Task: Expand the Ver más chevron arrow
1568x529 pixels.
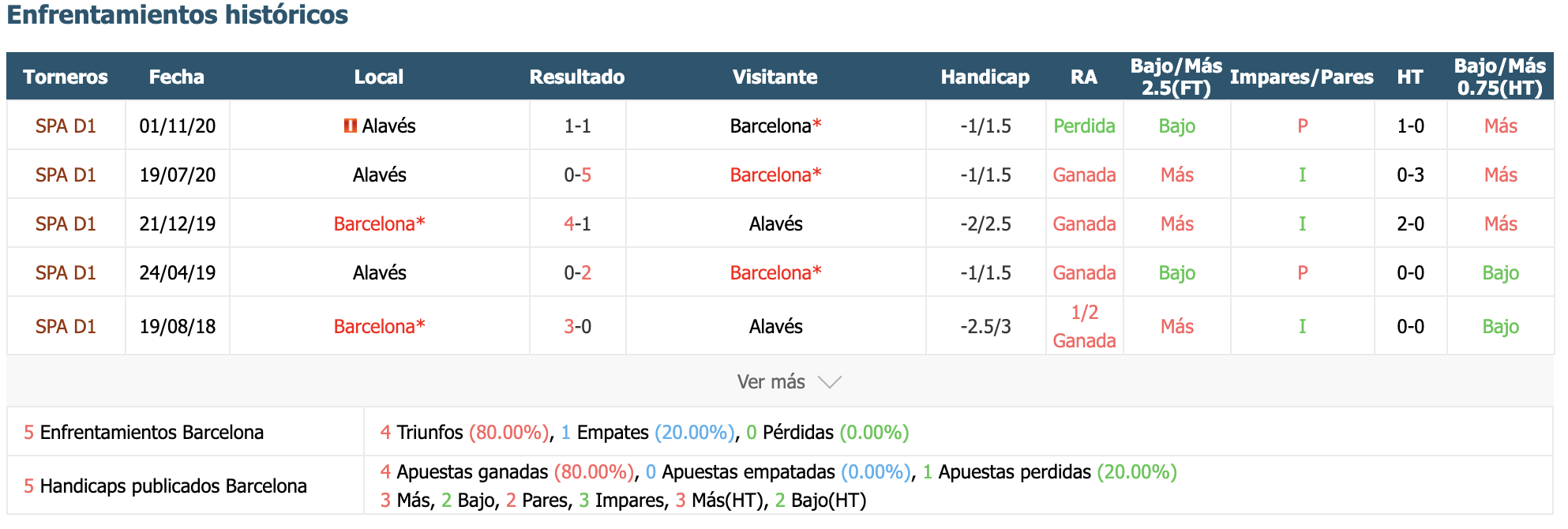Action: tap(830, 382)
